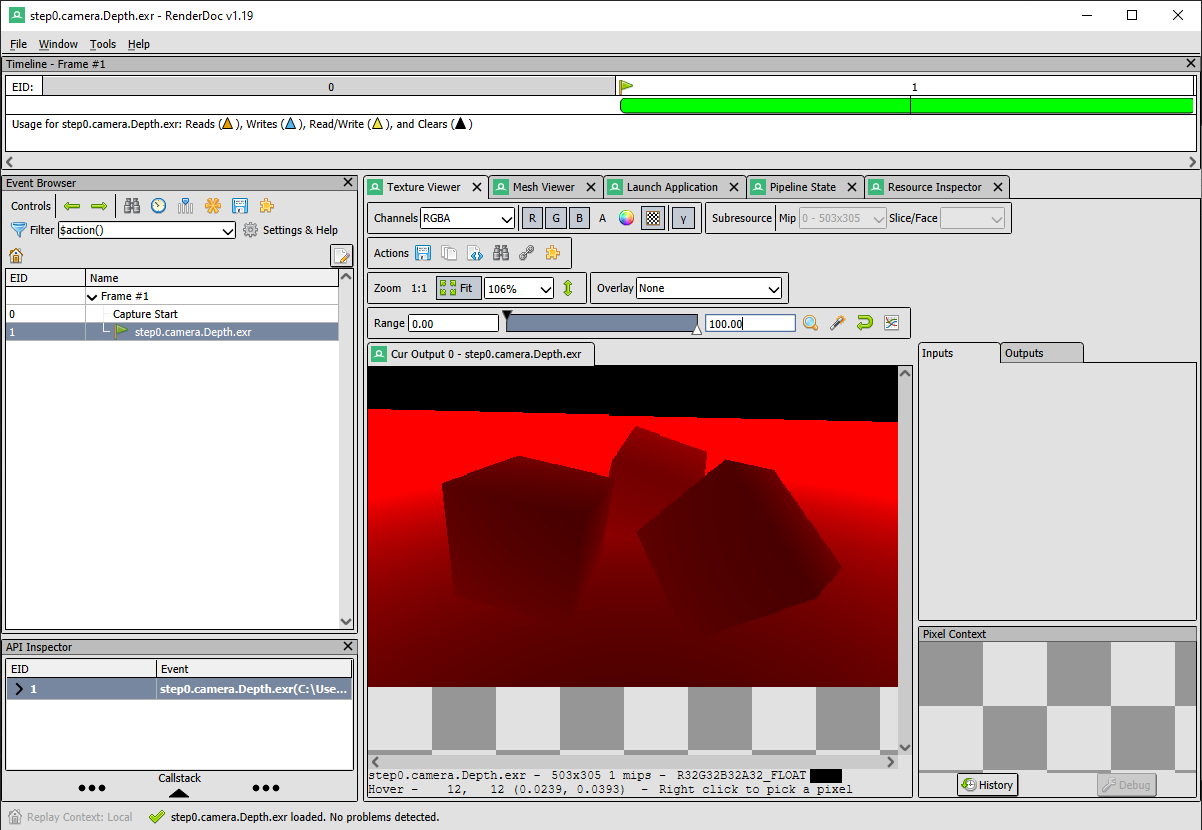The width and height of the screenshot is (1202, 830).
Task: Toggle the red R channel button
Action: tap(532, 218)
